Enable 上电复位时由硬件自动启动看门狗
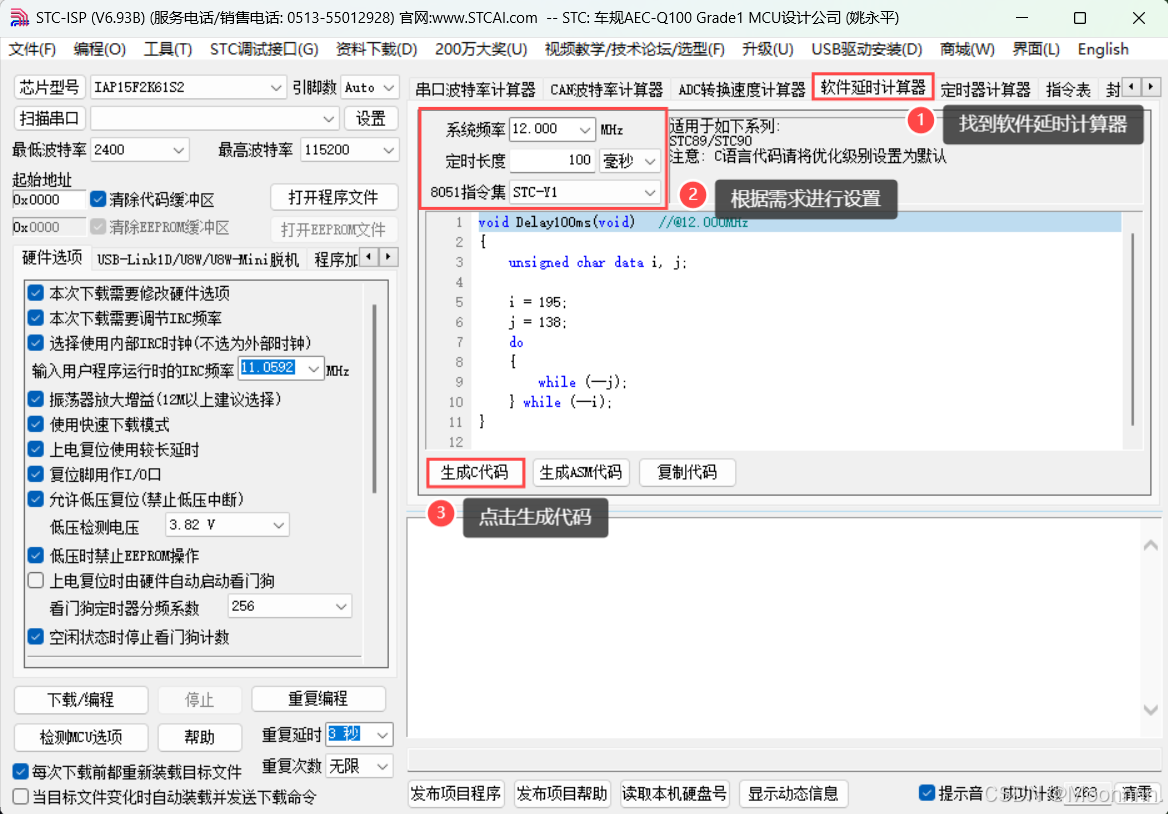The image size is (1168, 814). pyautogui.click(x=36, y=580)
